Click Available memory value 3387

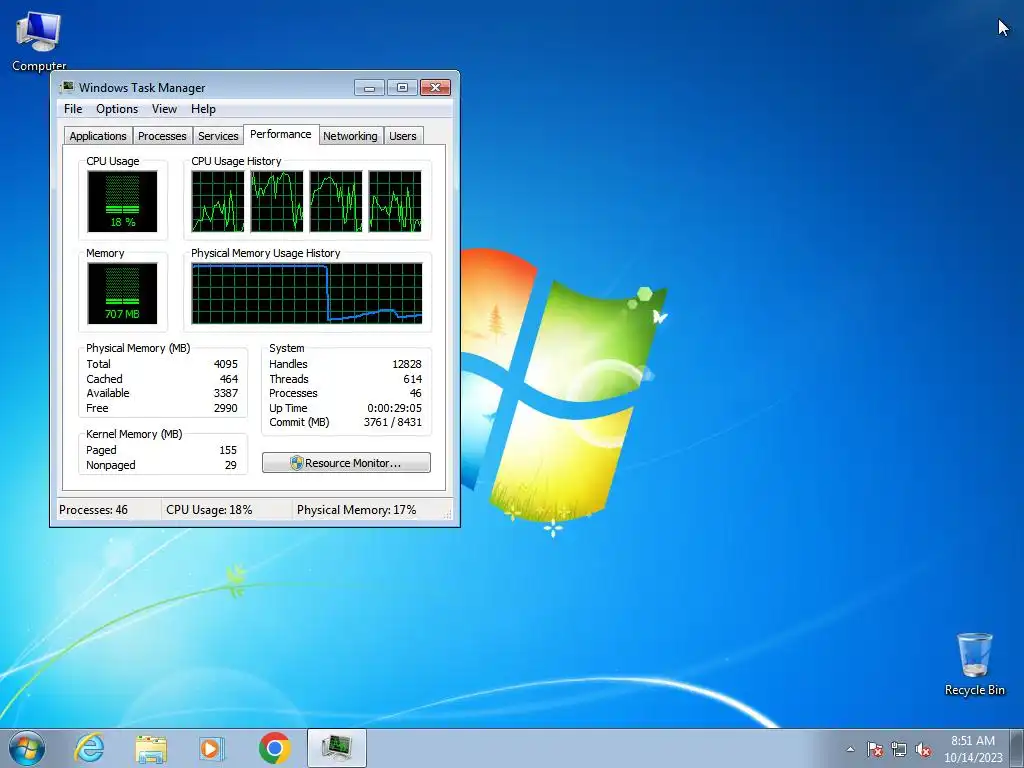(226, 393)
